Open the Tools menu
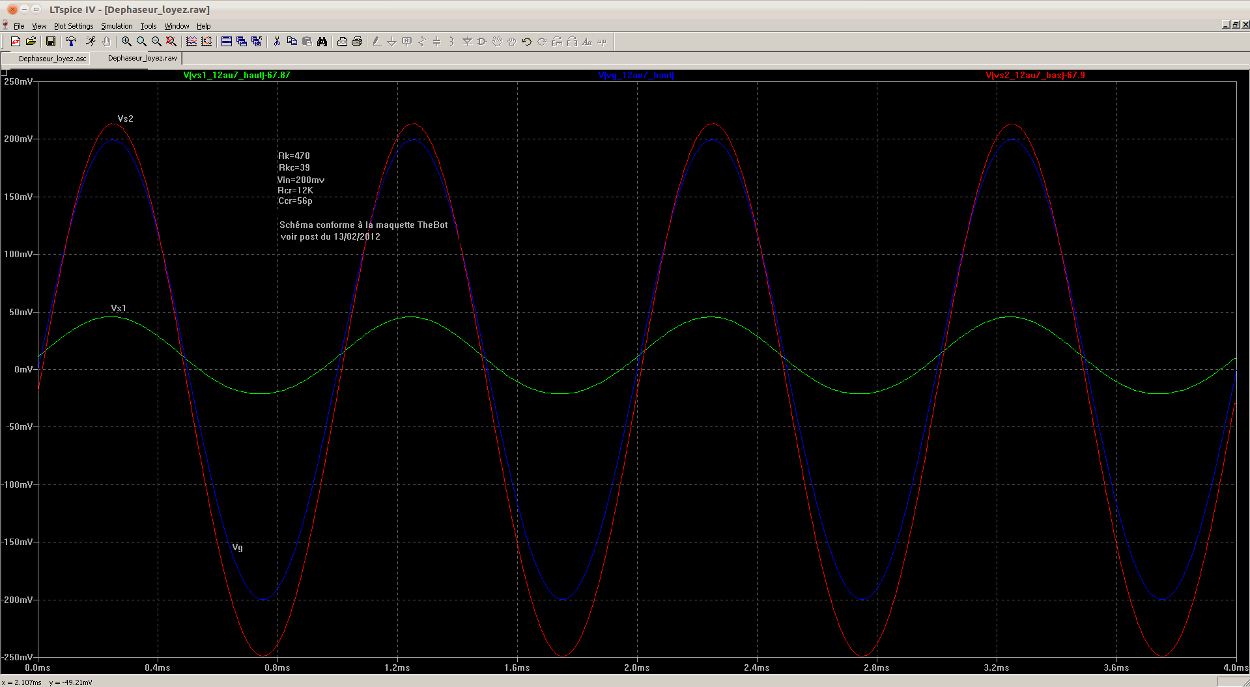1250x687 pixels. [x=148, y=26]
